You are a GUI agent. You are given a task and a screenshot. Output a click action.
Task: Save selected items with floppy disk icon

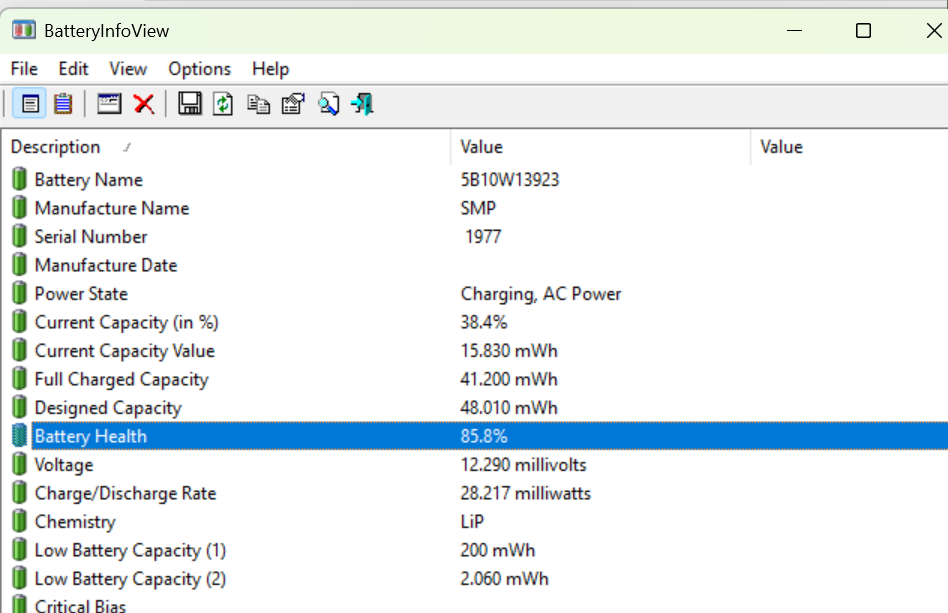(190, 104)
